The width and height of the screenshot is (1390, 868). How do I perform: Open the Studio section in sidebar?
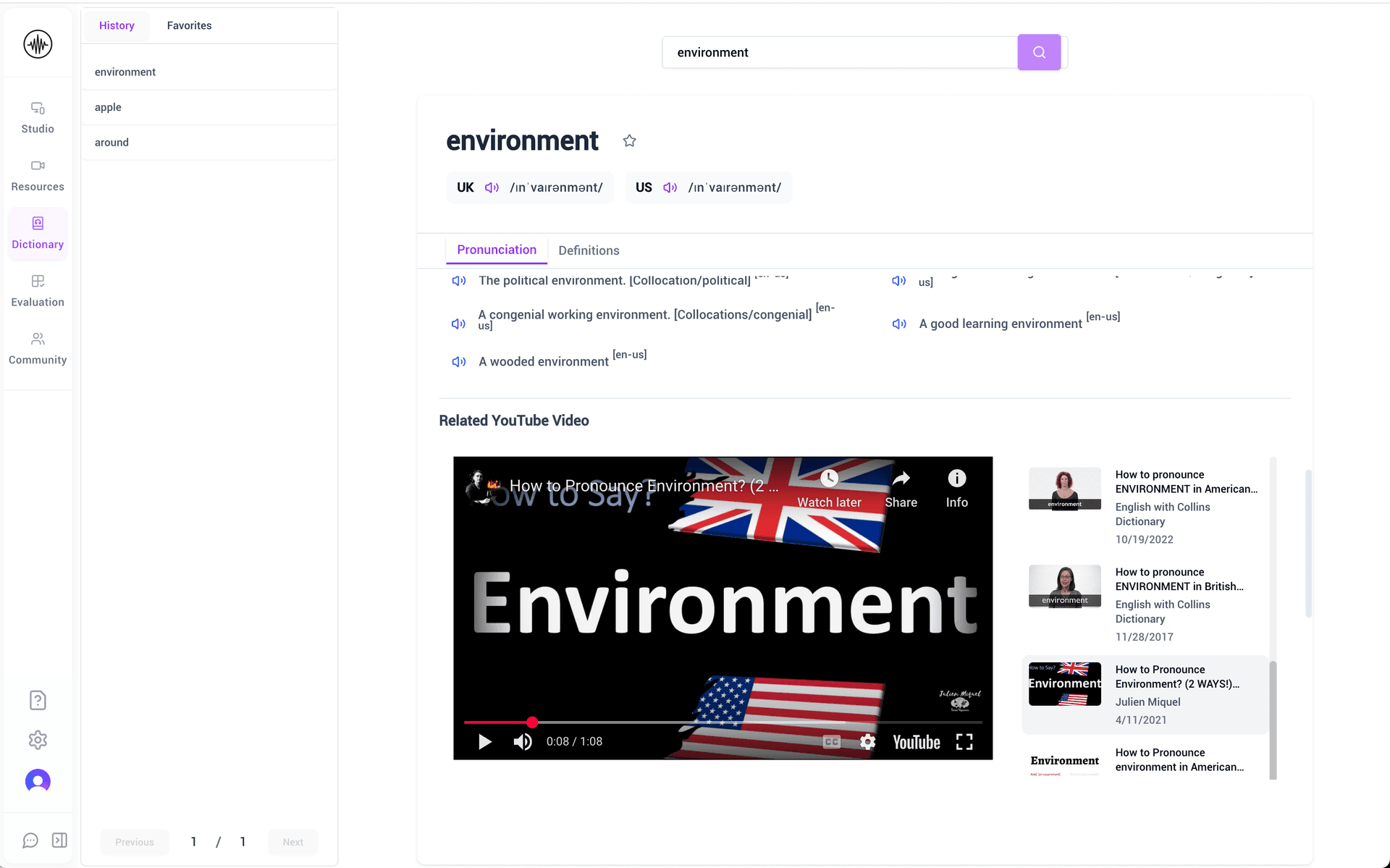point(38,117)
